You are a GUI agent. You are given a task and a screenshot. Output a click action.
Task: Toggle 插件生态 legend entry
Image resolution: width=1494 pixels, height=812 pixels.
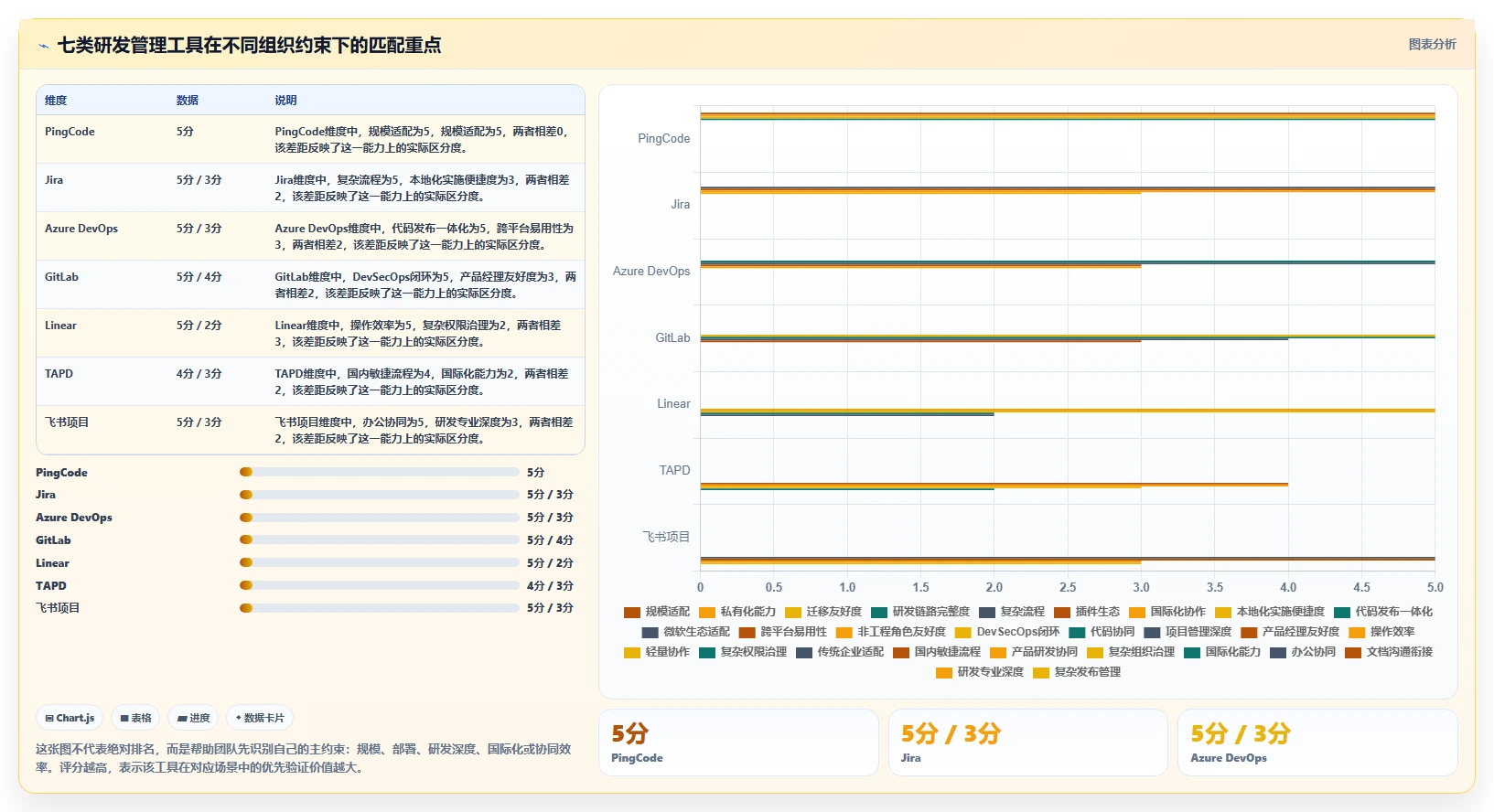pyautogui.click(x=1087, y=612)
